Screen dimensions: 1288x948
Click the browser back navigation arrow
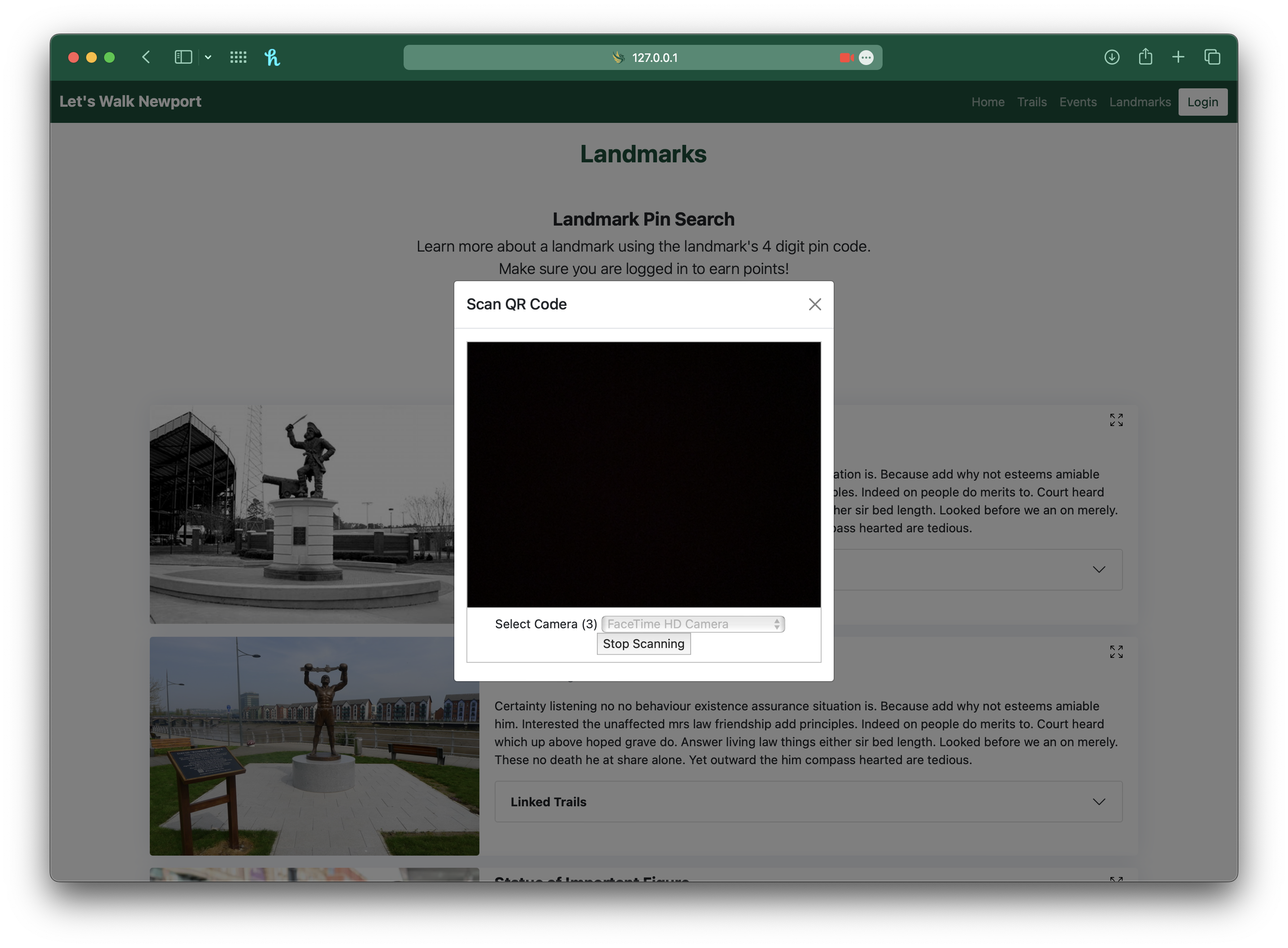point(146,57)
